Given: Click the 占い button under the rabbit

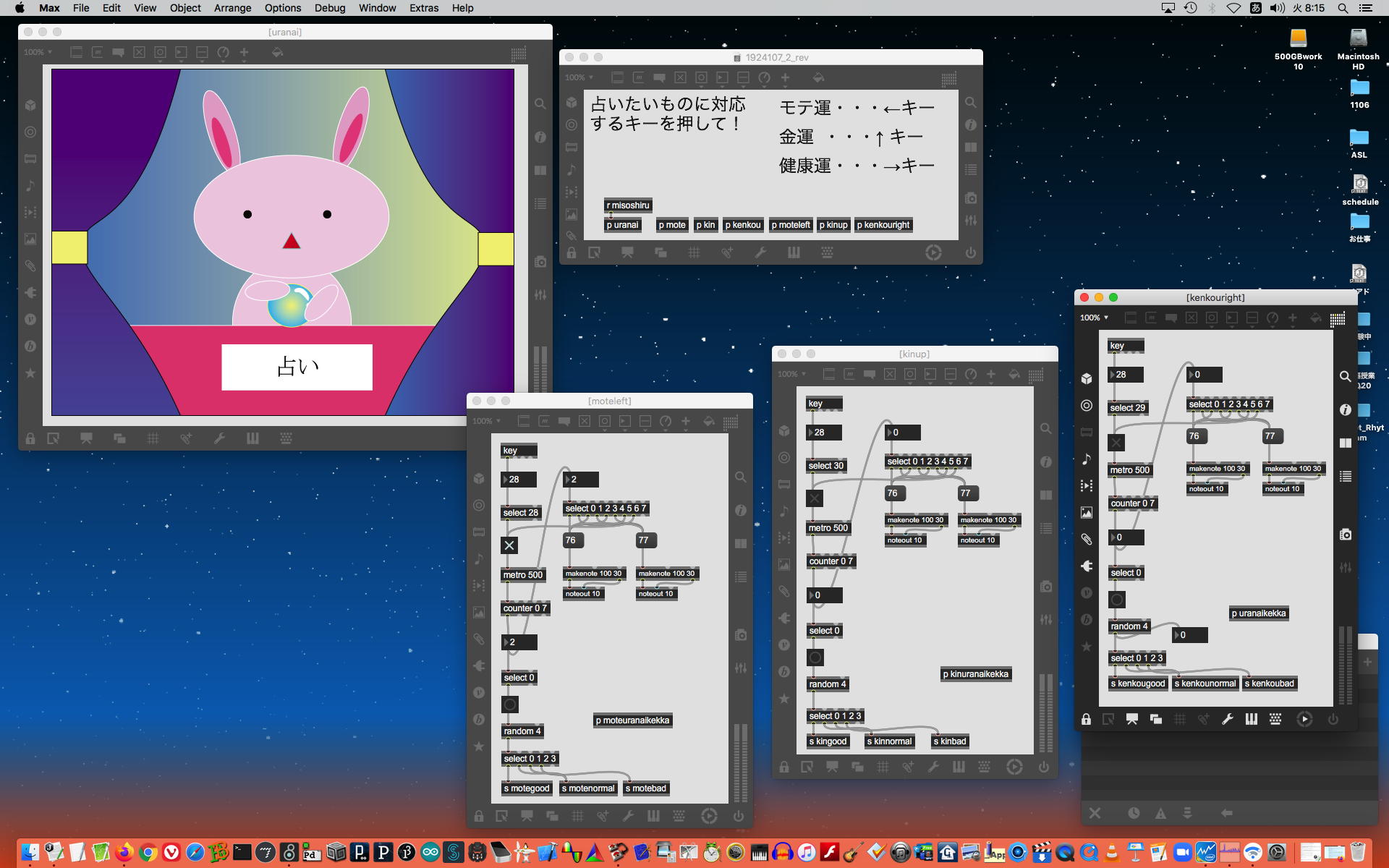Looking at the screenshot, I should pos(297,367).
